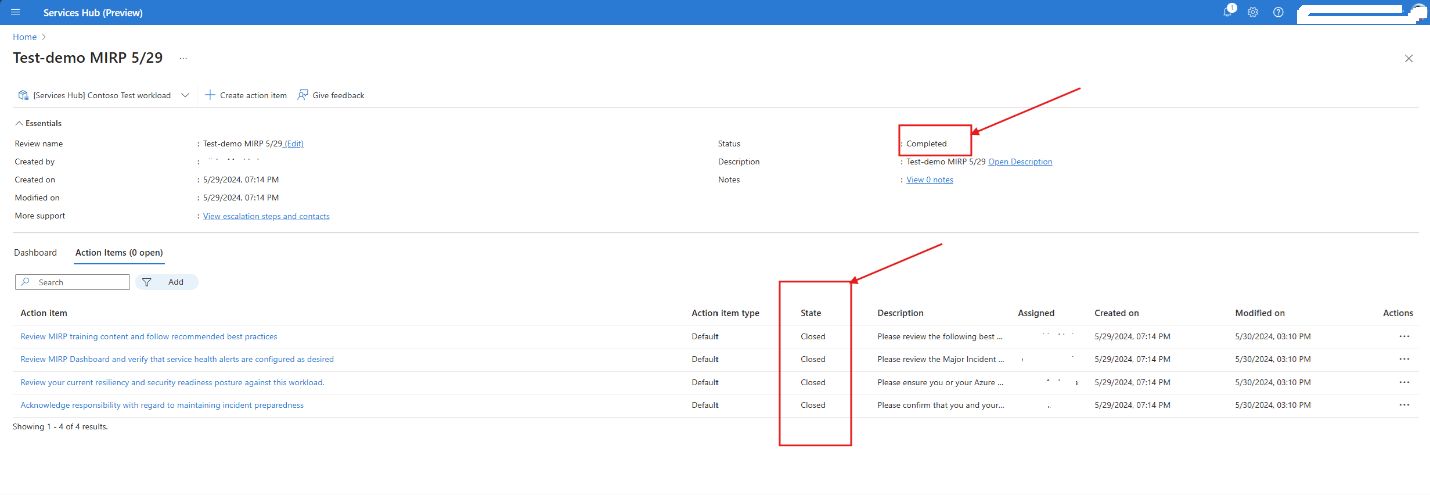Expand the Contoso Test workload dropdown
Viewport: 1430px width, 495px height.
coord(185,95)
